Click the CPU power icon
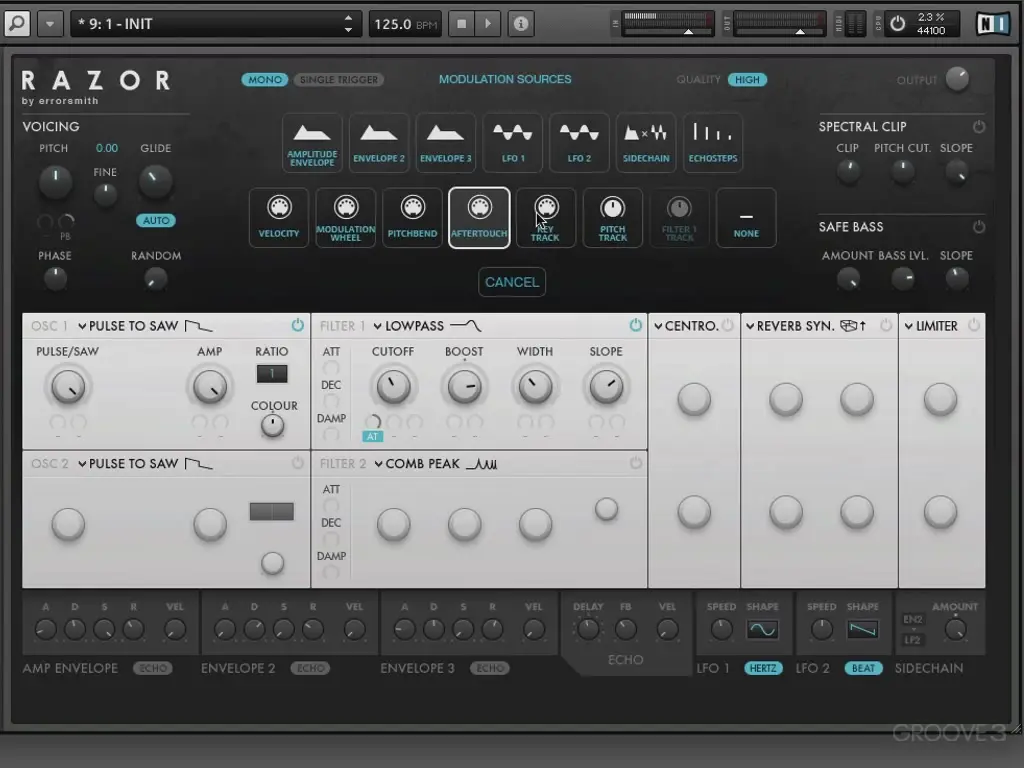This screenshot has width=1024, height=768. [x=898, y=24]
